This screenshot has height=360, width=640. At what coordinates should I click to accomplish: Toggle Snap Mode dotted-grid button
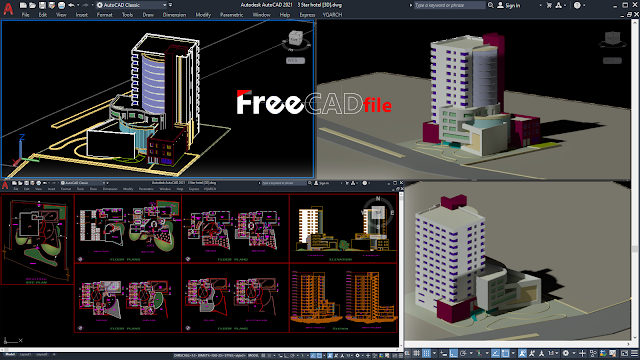click(x=426, y=353)
